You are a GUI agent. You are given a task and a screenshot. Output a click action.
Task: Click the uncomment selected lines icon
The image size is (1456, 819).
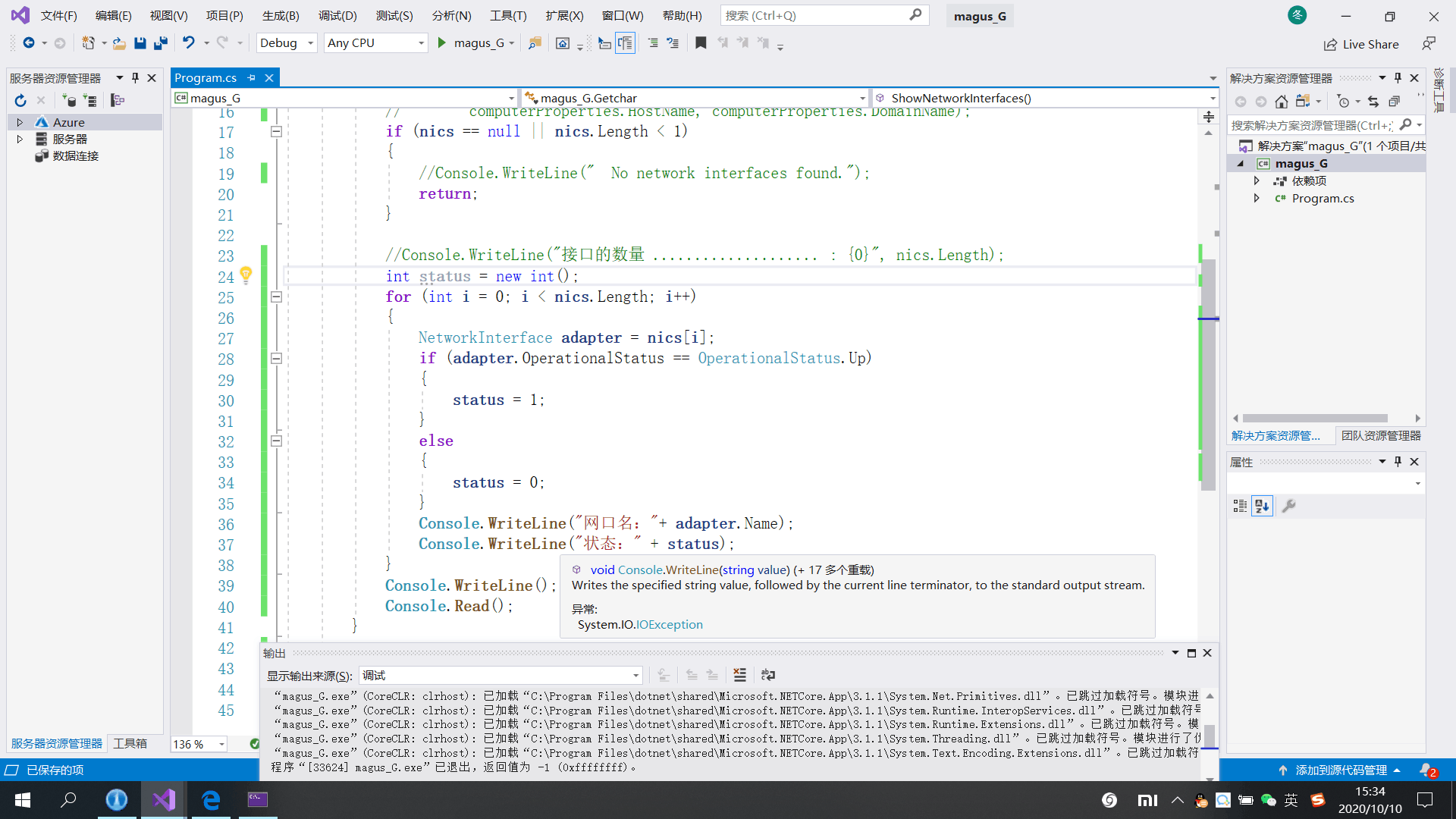pyautogui.click(x=673, y=43)
